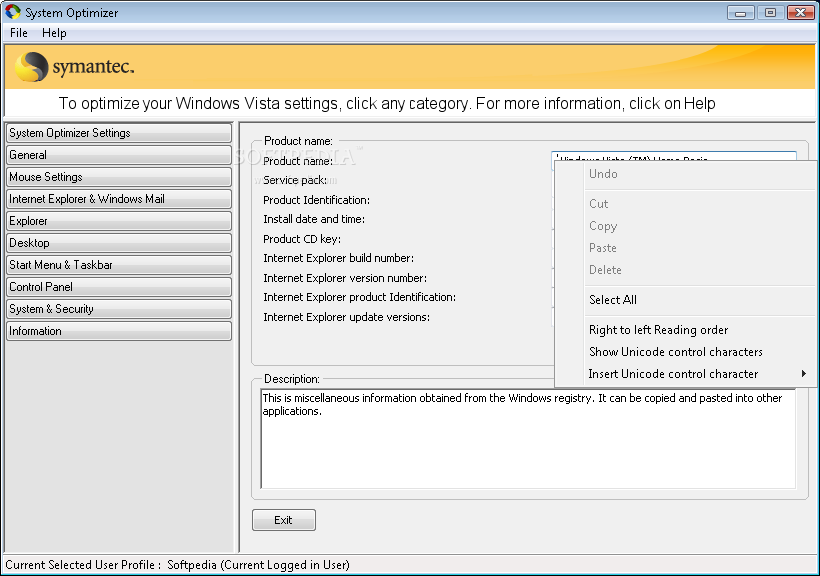Image resolution: width=820 pixels, height=576 pixels.
Task: Choose Undo in the context menu
Action: click(x=685, y=174)
